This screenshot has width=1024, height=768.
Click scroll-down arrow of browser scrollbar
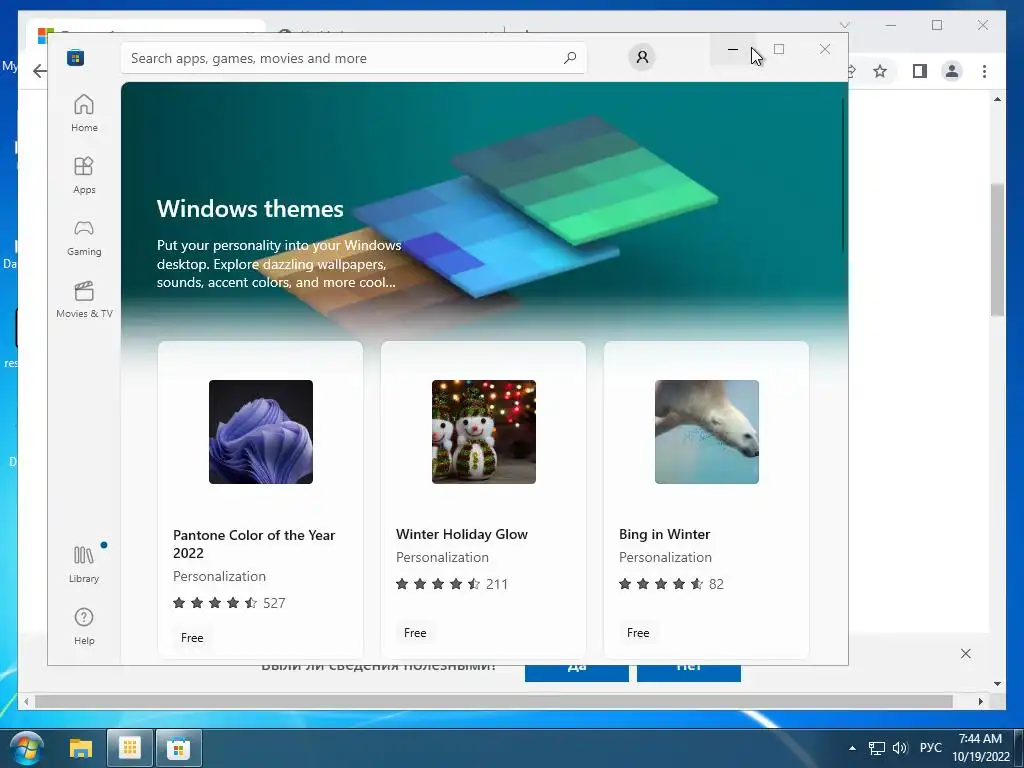(x=997, y=684)
